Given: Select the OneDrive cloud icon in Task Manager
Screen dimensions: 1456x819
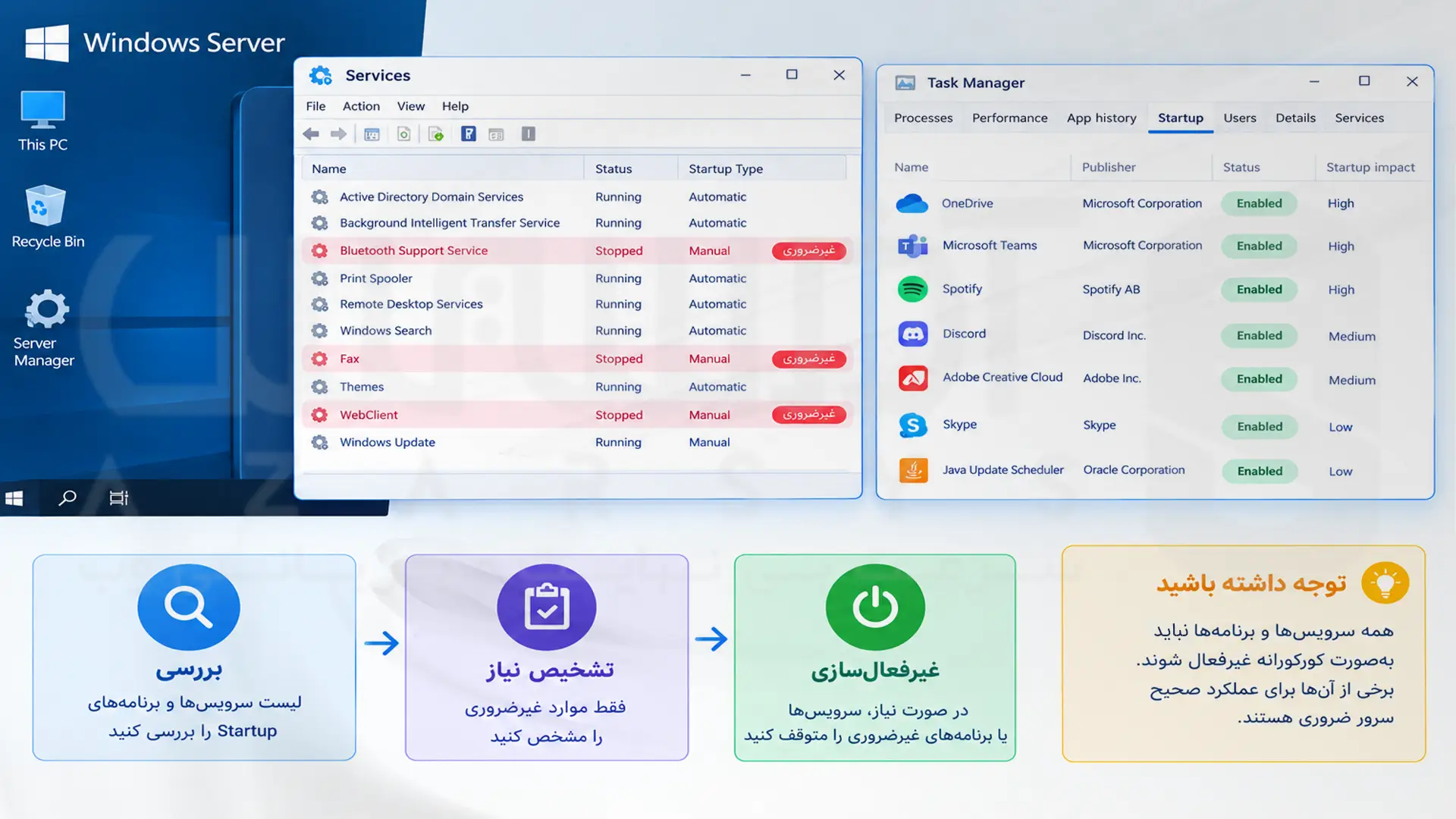Looking at the screenshot, I should coord(912,203).
